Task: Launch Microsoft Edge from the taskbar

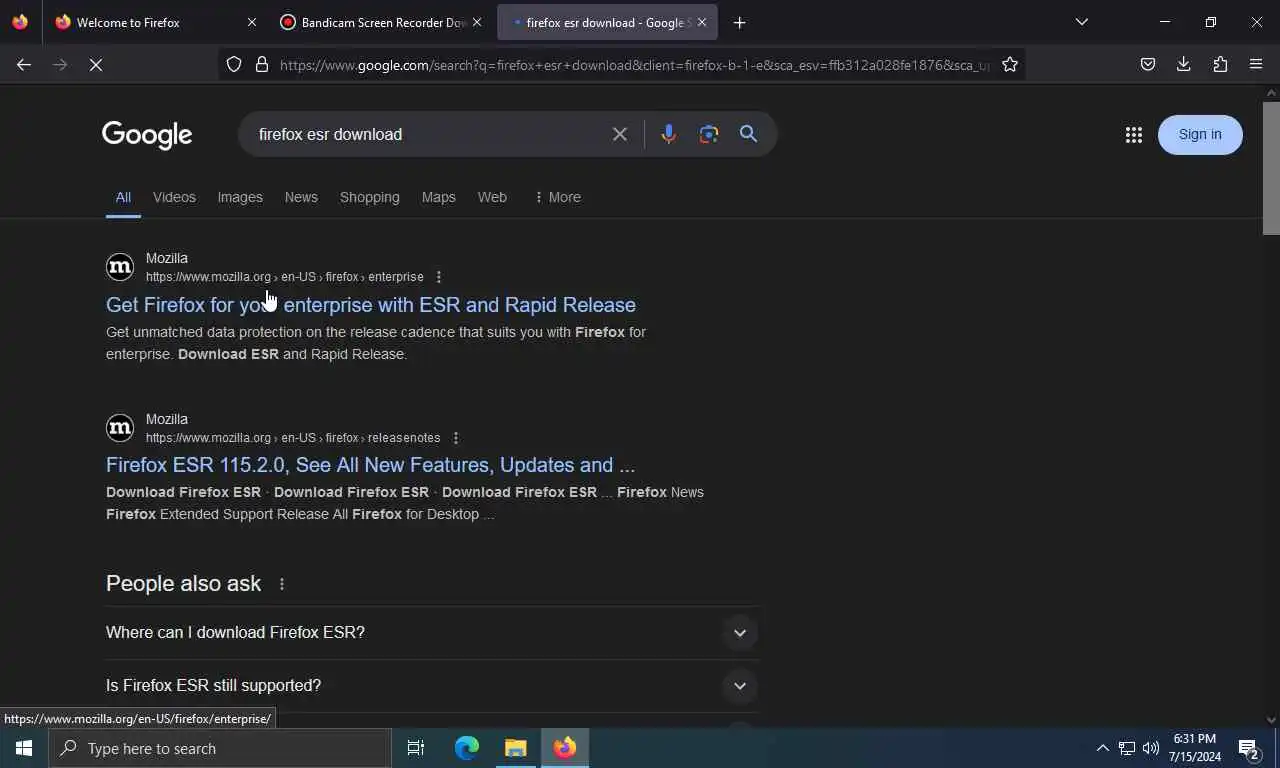Action: click(x=467, y=748)
